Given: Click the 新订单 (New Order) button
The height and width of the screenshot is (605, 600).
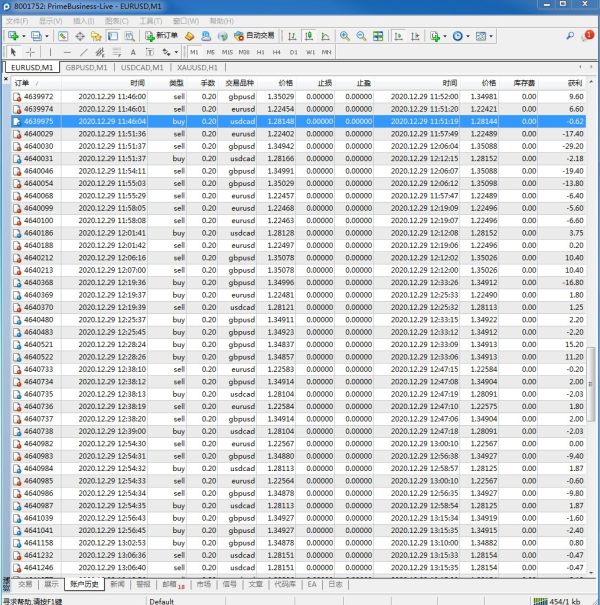Looking at the screenshot, I should point(159,36).
